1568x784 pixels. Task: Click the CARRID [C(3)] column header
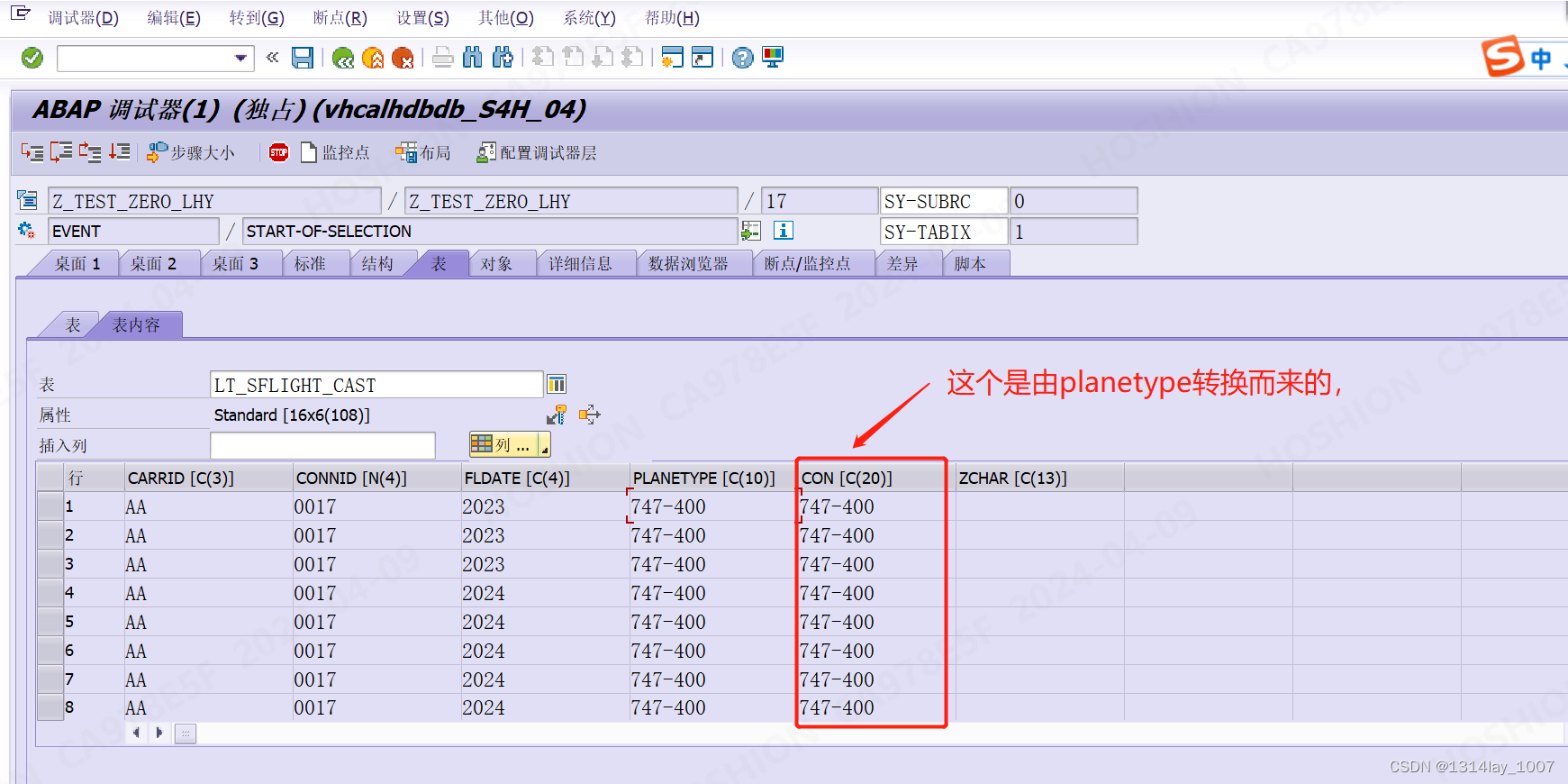(x=209, y=478)
